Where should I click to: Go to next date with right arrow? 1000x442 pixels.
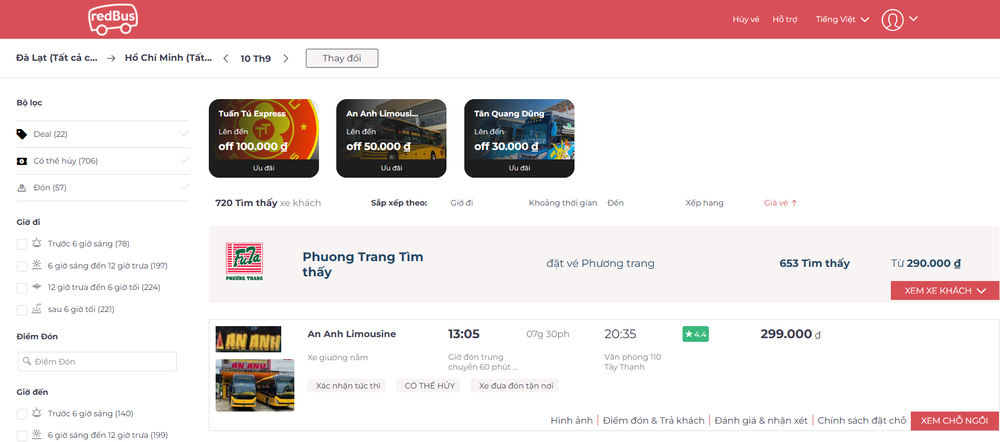click(x=286, y=59)
